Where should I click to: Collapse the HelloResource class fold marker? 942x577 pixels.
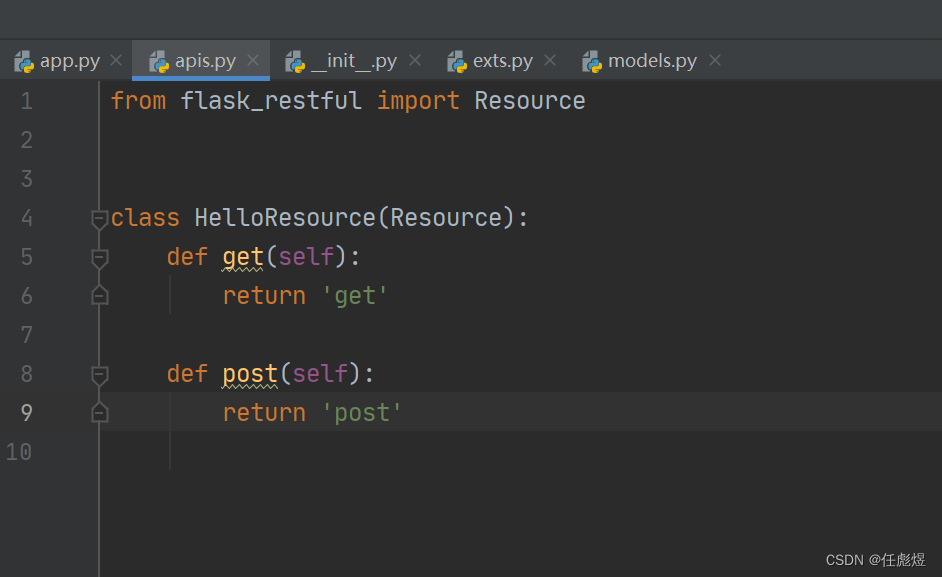99,219
